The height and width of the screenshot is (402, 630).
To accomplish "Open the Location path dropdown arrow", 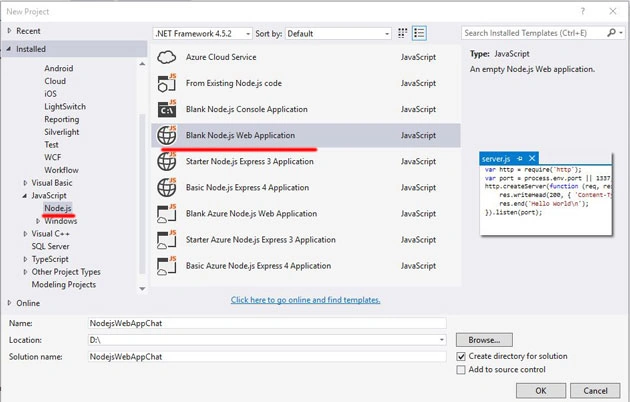I will coord(442,340).
